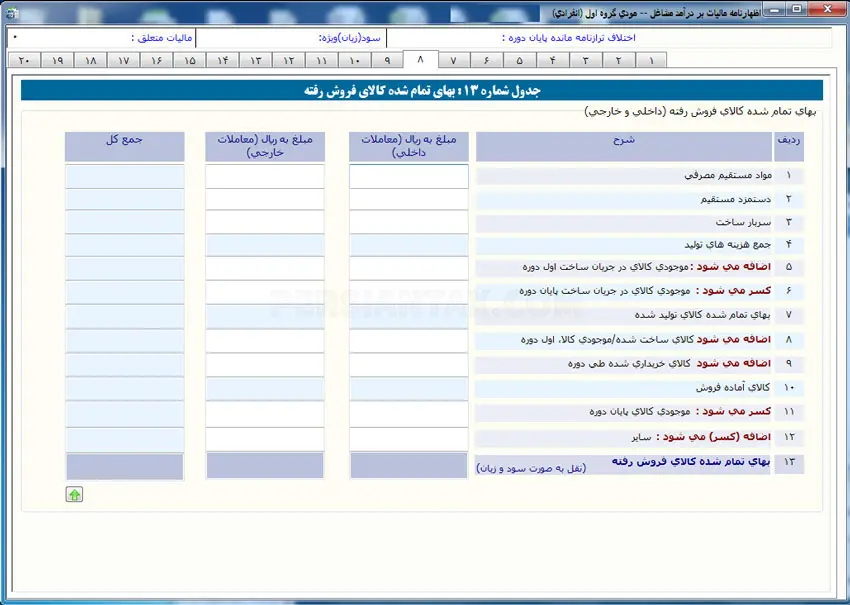Click domestic amount field for دستمزد مستقيم
Image resolution: width=850 pixels, height=605 pixels.
(x=409, y=199)
